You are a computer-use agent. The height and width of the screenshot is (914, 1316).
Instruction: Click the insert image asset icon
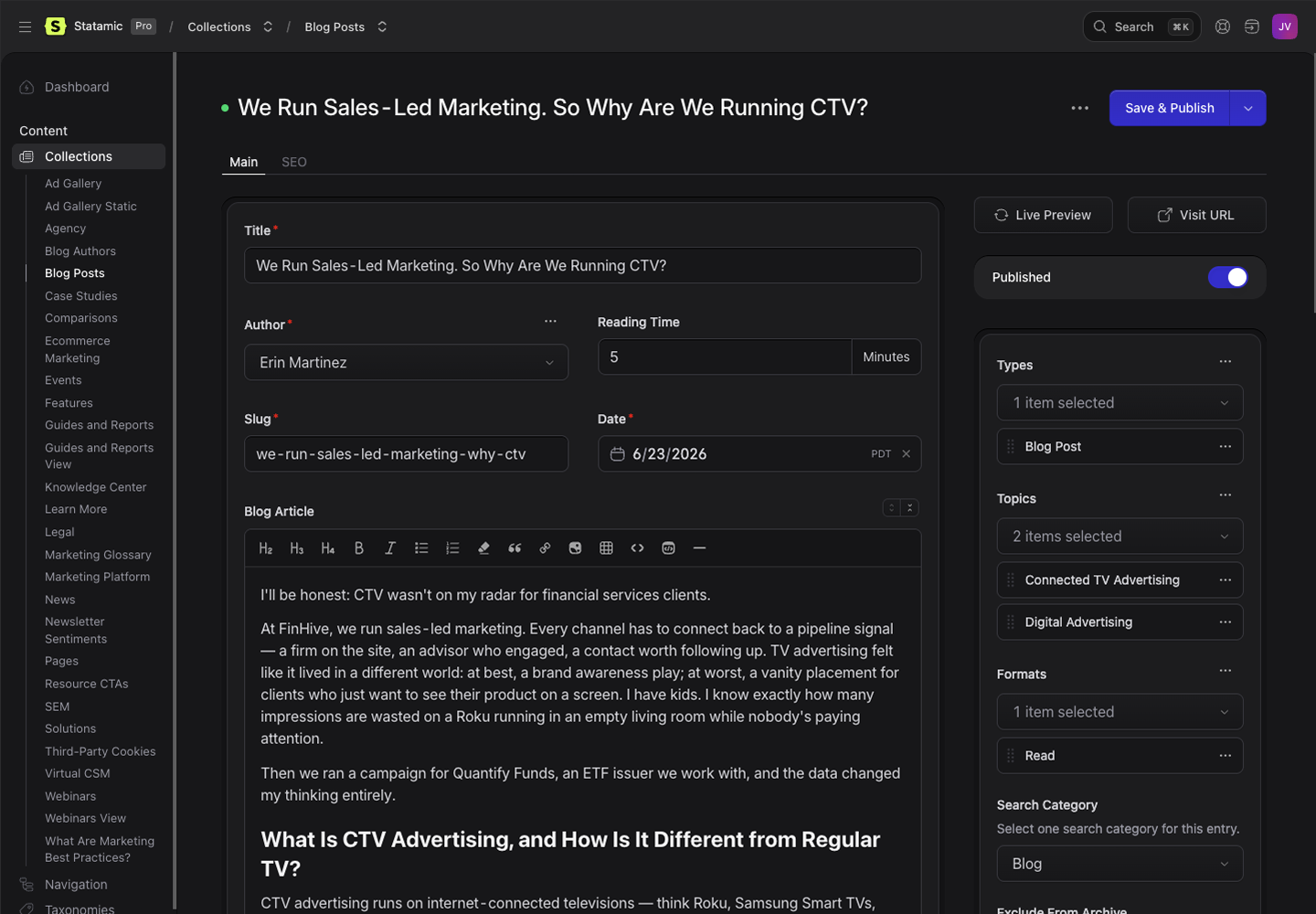575,548
